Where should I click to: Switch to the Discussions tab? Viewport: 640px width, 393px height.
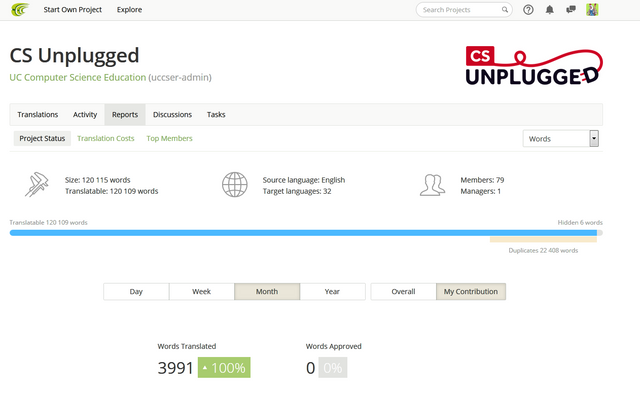click(172, 115)
